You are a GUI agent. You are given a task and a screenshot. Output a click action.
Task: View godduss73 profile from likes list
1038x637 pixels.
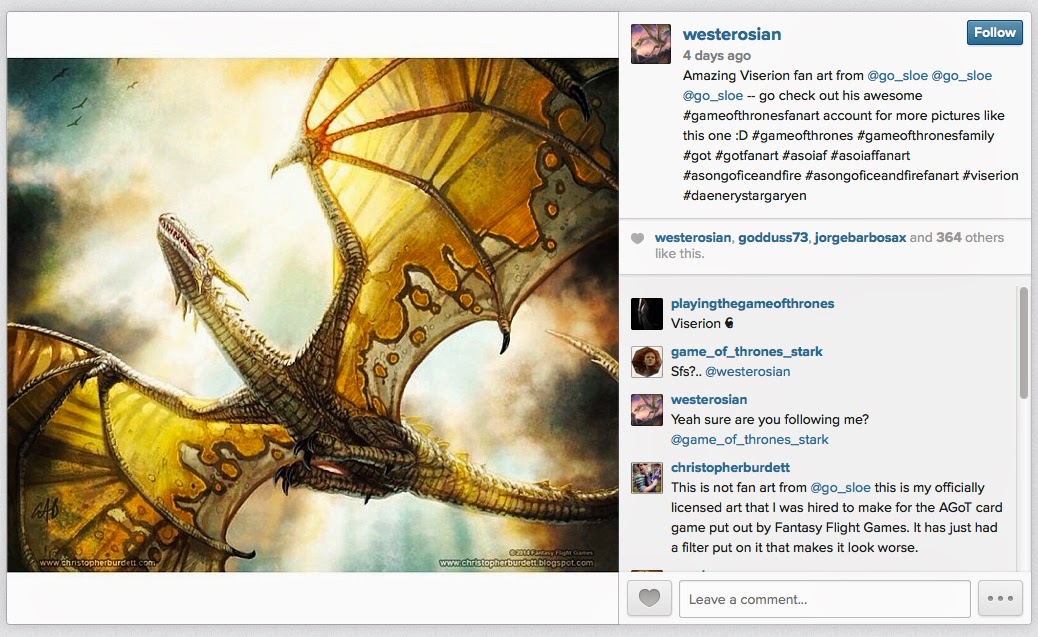click(773, 237)
